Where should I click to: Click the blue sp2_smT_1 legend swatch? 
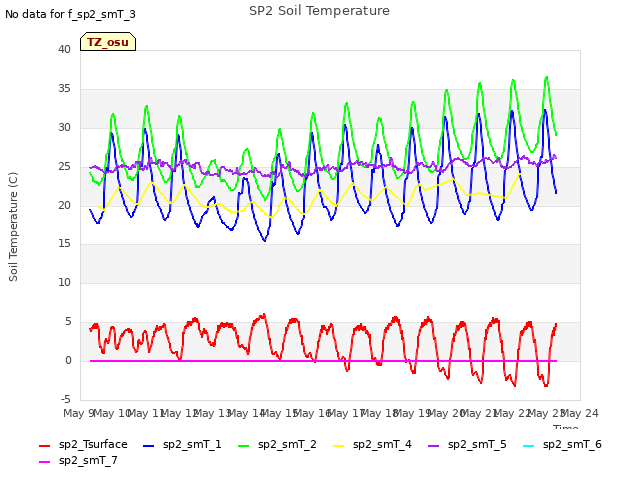pyautogui.click(x=149, y=446)
